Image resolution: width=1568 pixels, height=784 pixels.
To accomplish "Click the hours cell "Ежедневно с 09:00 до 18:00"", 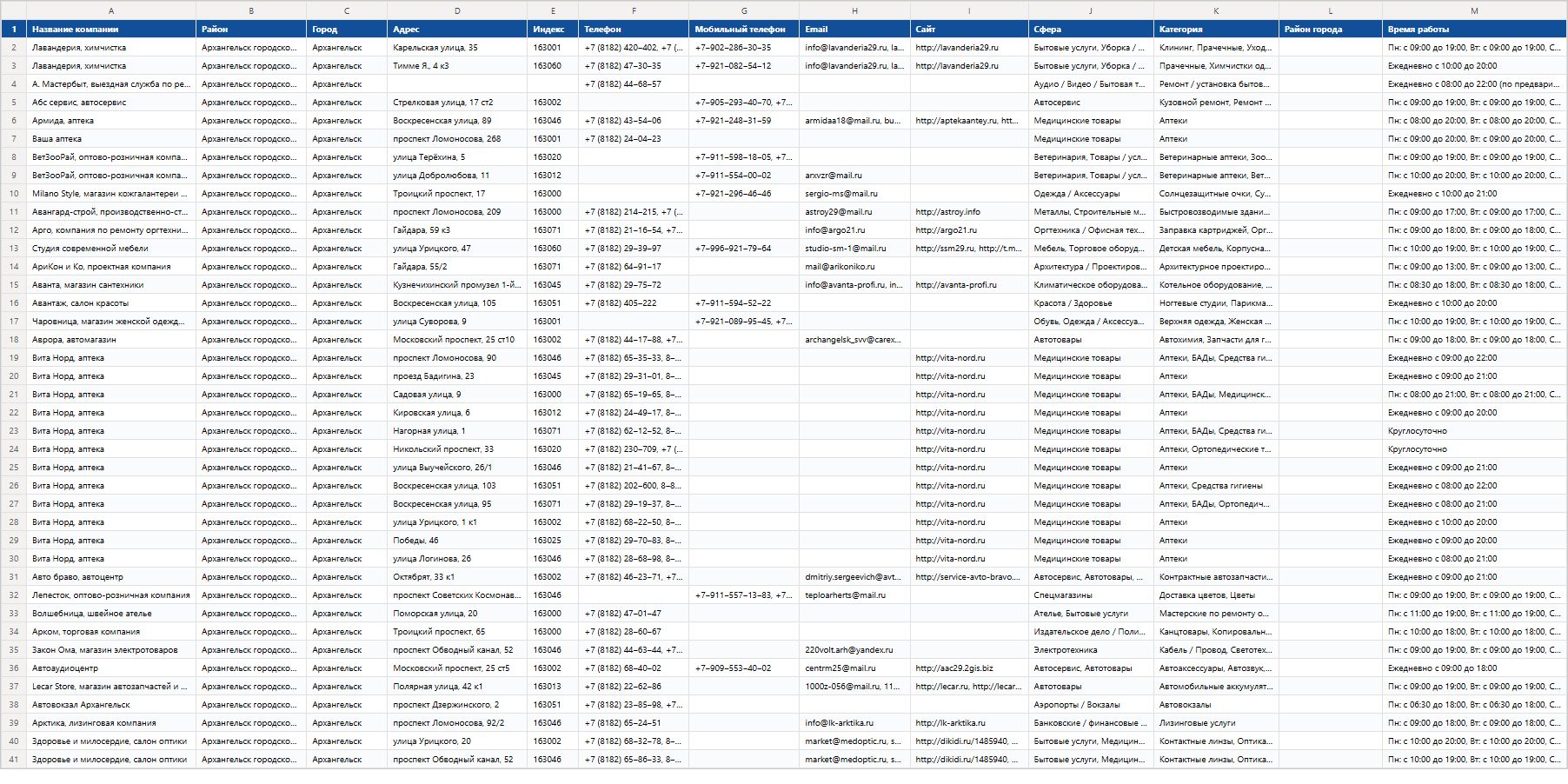I will pyautogui.click(x=1474, y=668).
